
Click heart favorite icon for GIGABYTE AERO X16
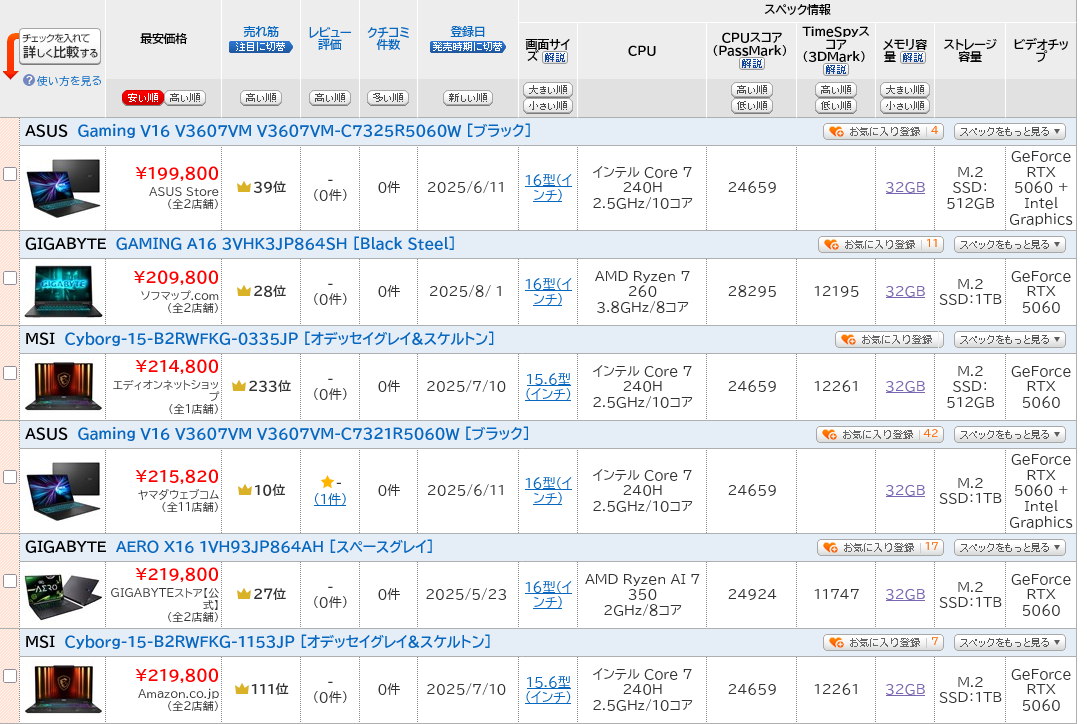tap(830, 547)
